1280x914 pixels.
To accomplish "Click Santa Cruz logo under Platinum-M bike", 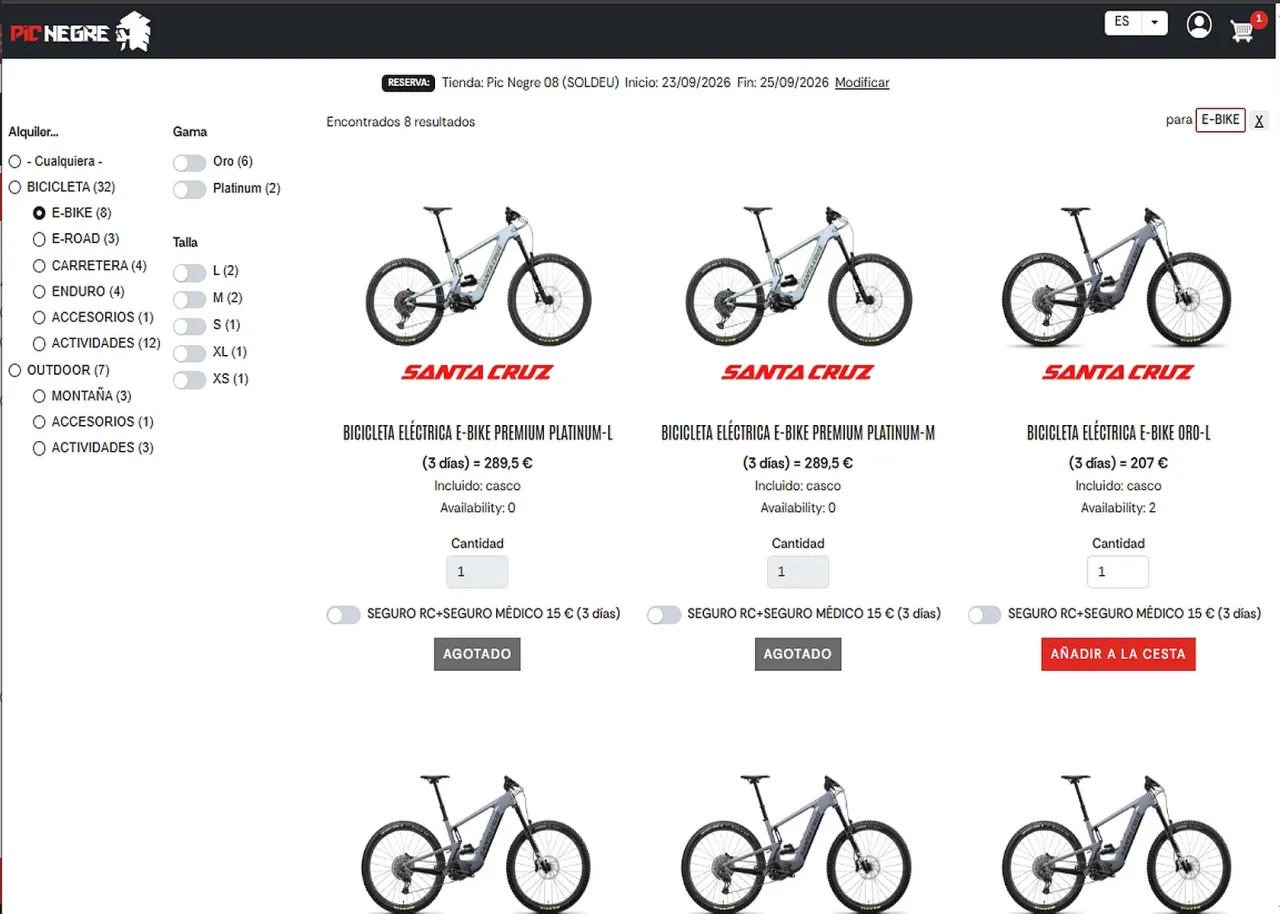I will 798,372.
